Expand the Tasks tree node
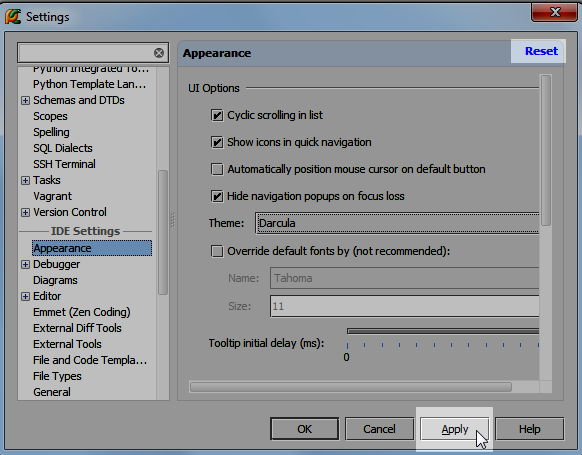Viewport: 582px width, 455px height. click(25, 180)
